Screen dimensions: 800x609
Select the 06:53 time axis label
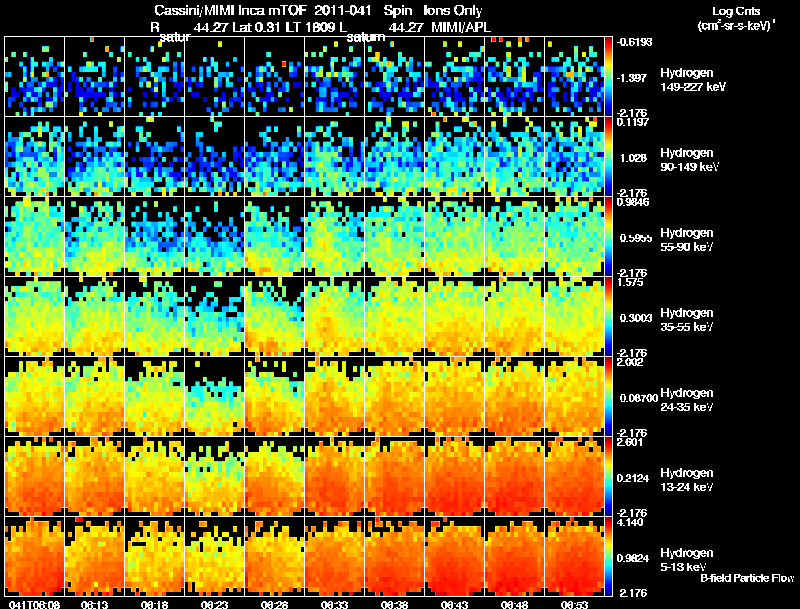(574, 604)
